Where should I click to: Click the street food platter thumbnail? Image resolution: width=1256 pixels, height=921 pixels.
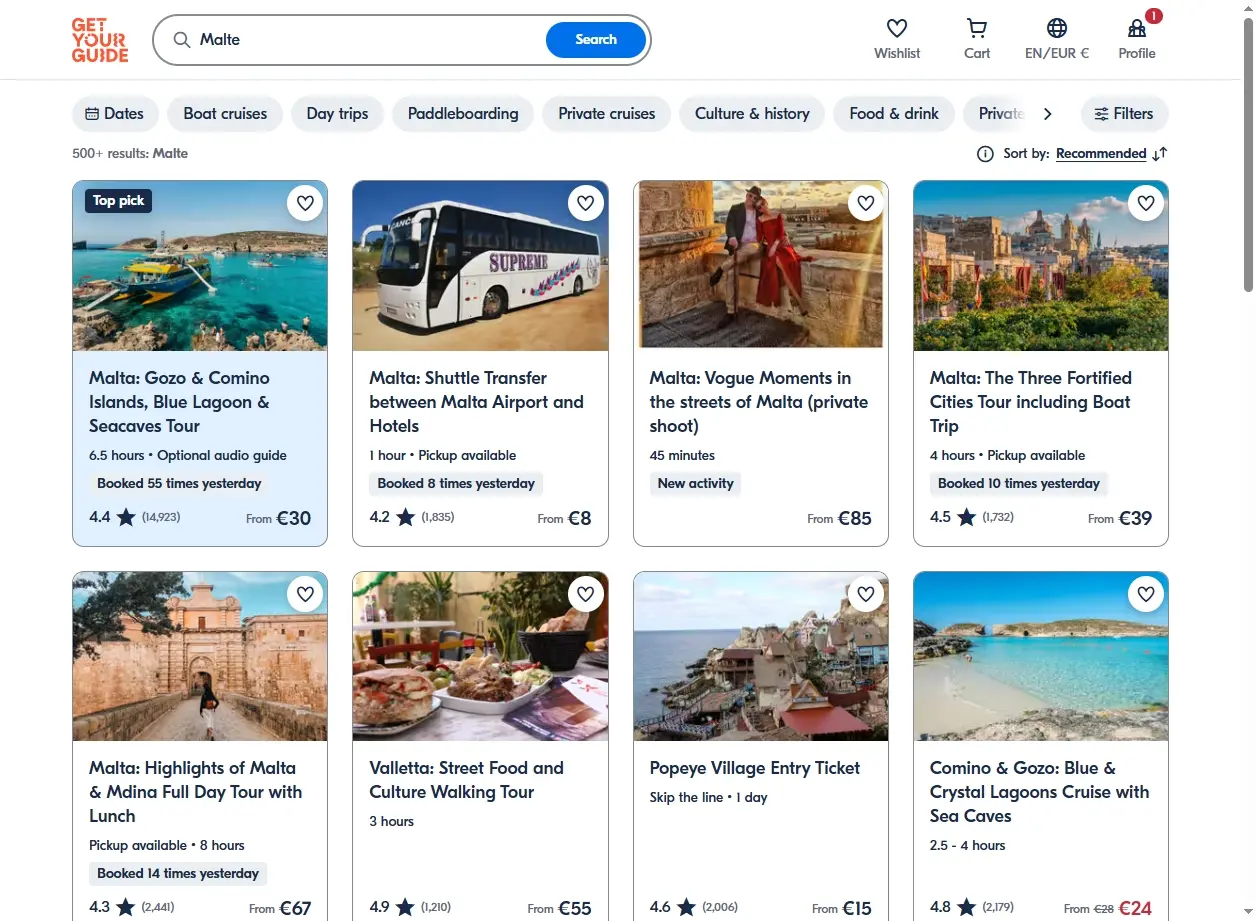(480, 656)
